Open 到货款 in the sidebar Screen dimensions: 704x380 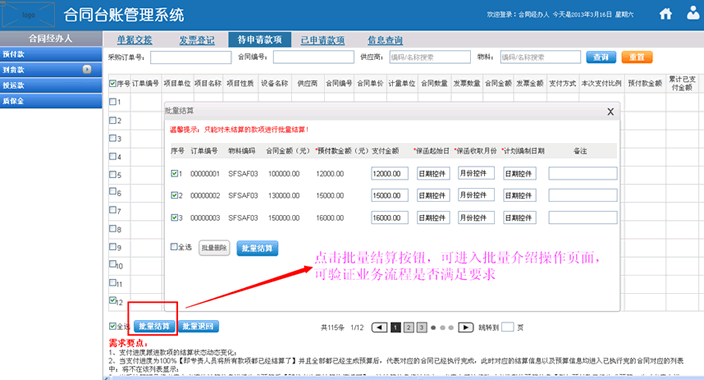pos(51,70)
